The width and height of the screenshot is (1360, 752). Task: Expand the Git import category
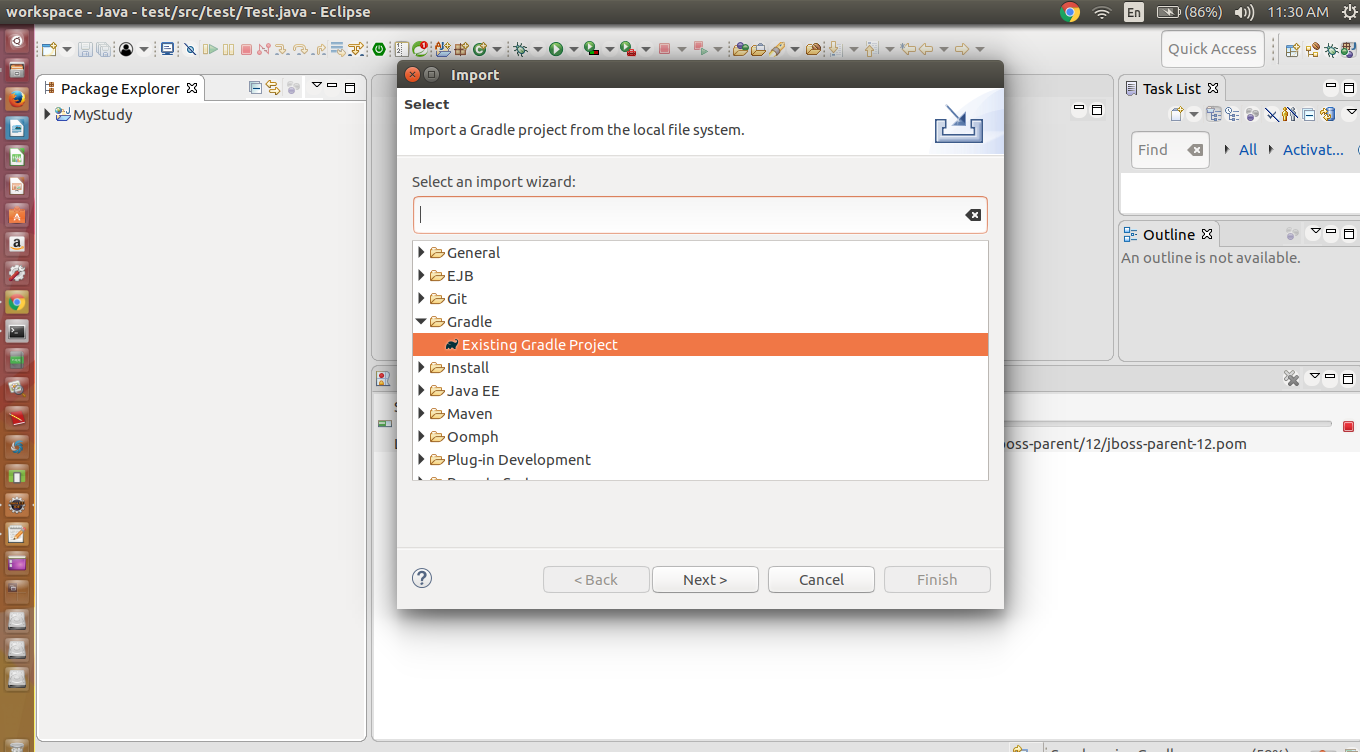(x=421, y=298)
